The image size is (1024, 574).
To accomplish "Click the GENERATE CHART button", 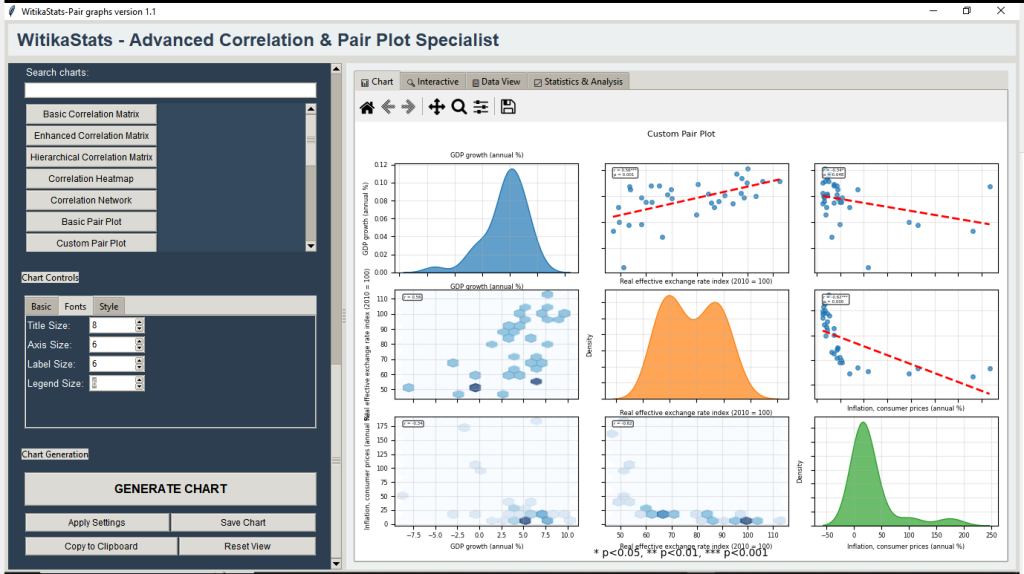I will 170,488.
